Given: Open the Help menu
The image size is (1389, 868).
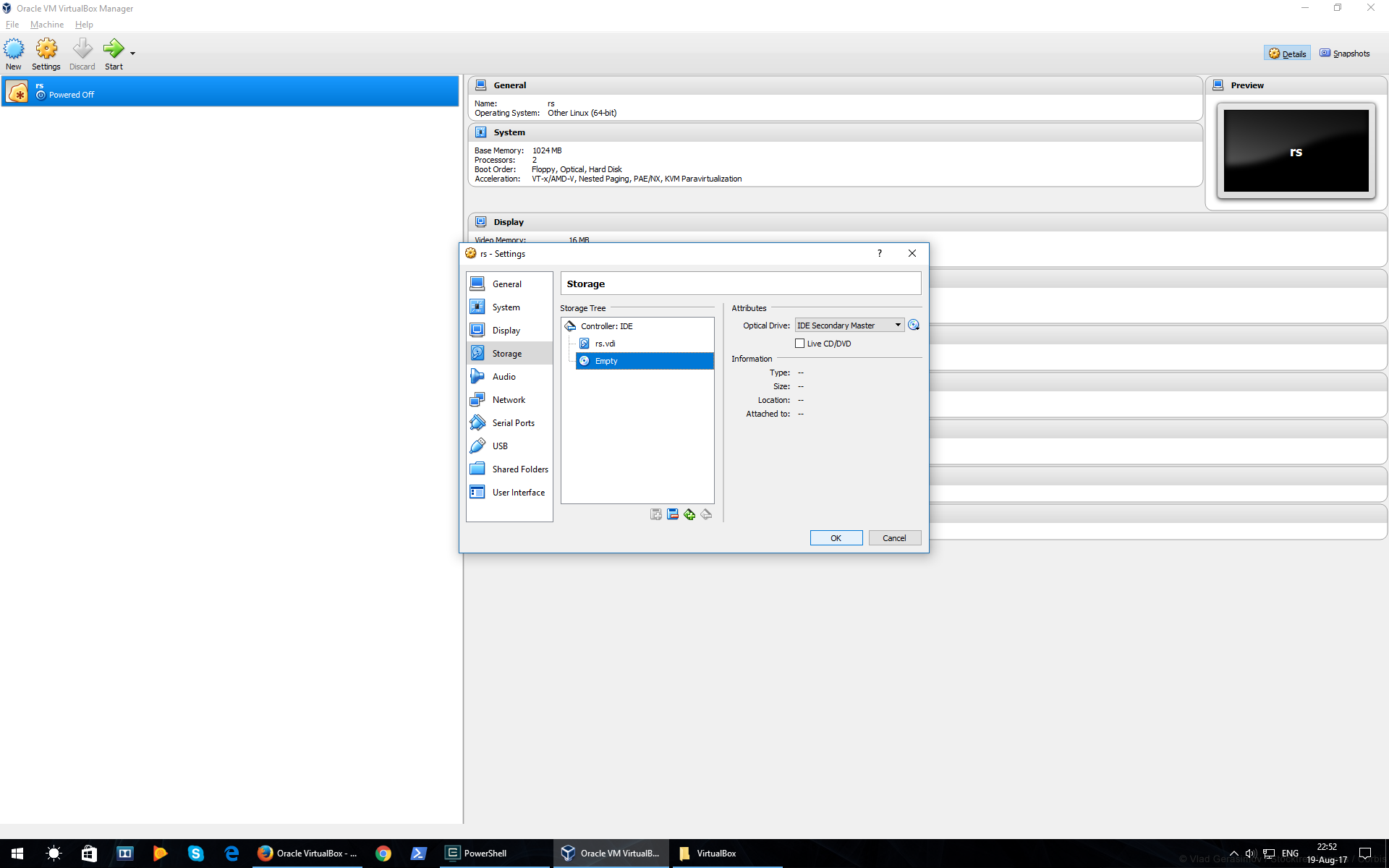Looking at the screenshot, I should click(x=84, y=25).
